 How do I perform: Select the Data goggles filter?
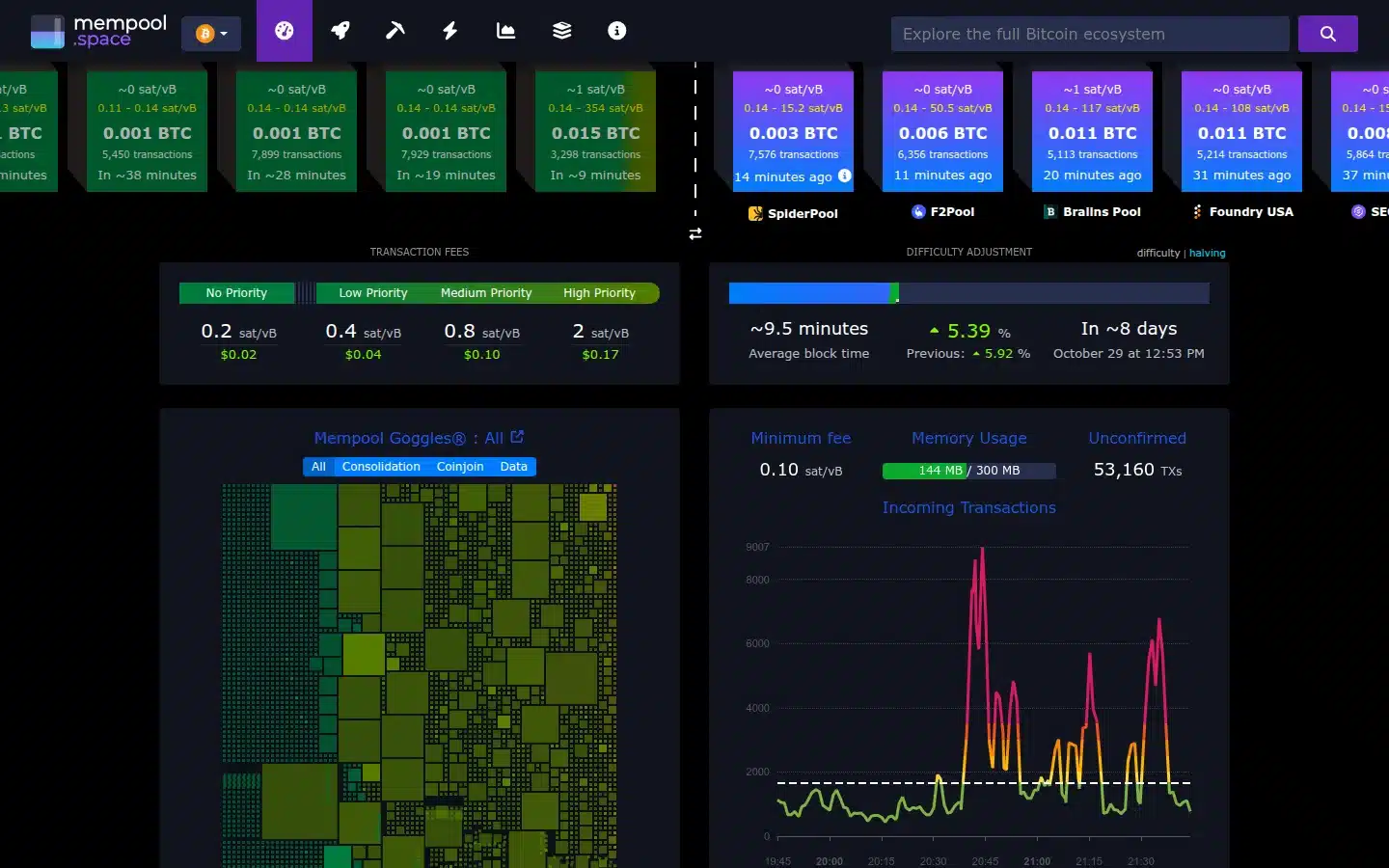coord(513,467)
